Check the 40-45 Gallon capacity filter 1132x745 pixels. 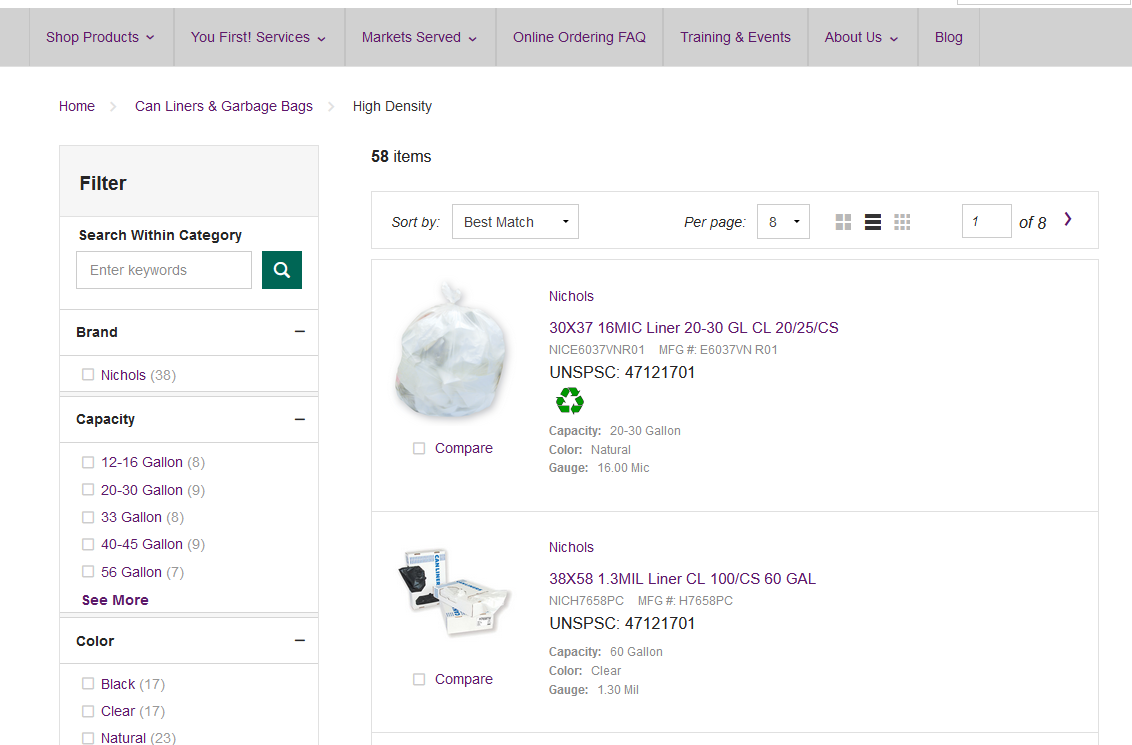point(88,544)
